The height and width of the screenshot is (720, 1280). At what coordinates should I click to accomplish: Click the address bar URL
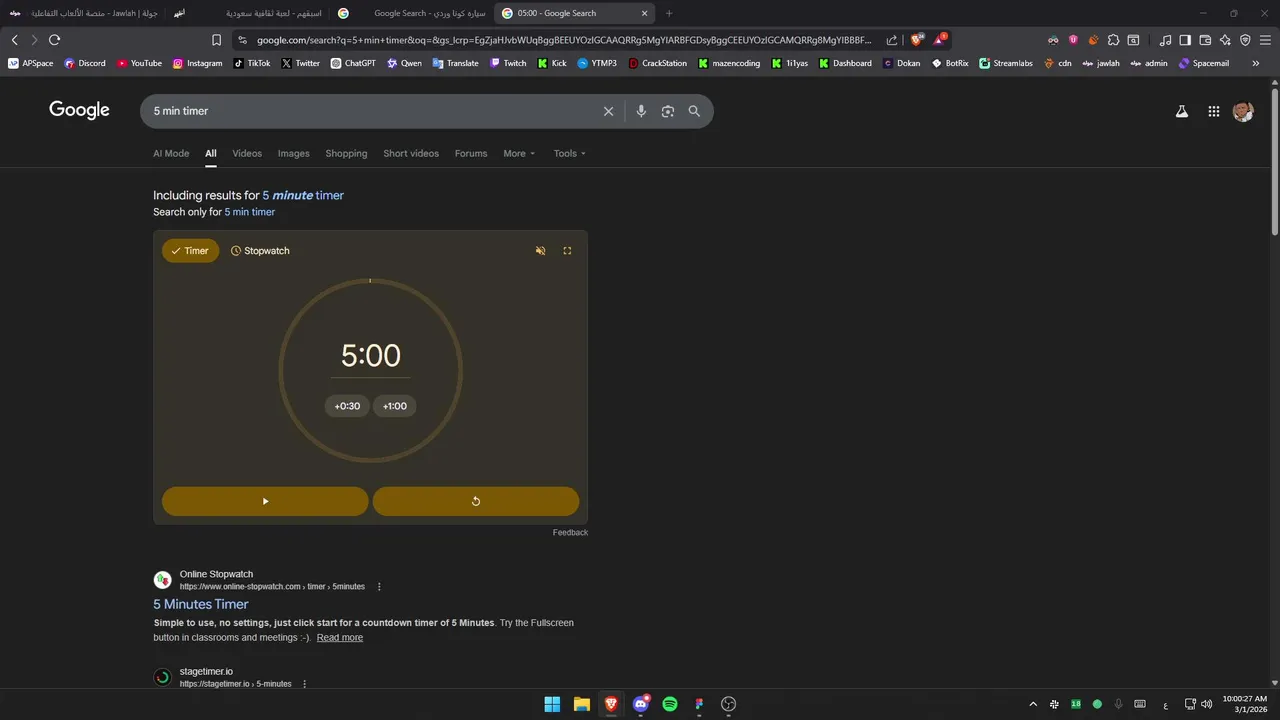[564, 40]
